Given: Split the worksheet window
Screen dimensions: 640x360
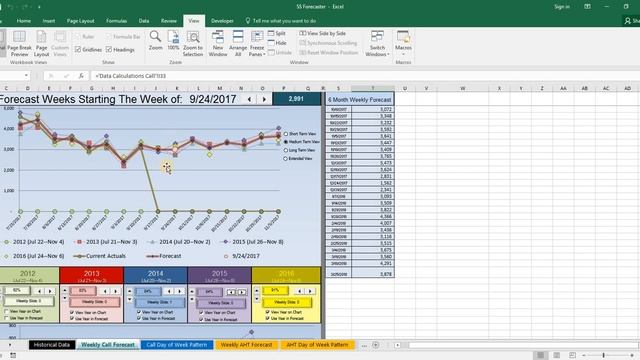Looking at the screenshot, I should [x=277, y=33].
